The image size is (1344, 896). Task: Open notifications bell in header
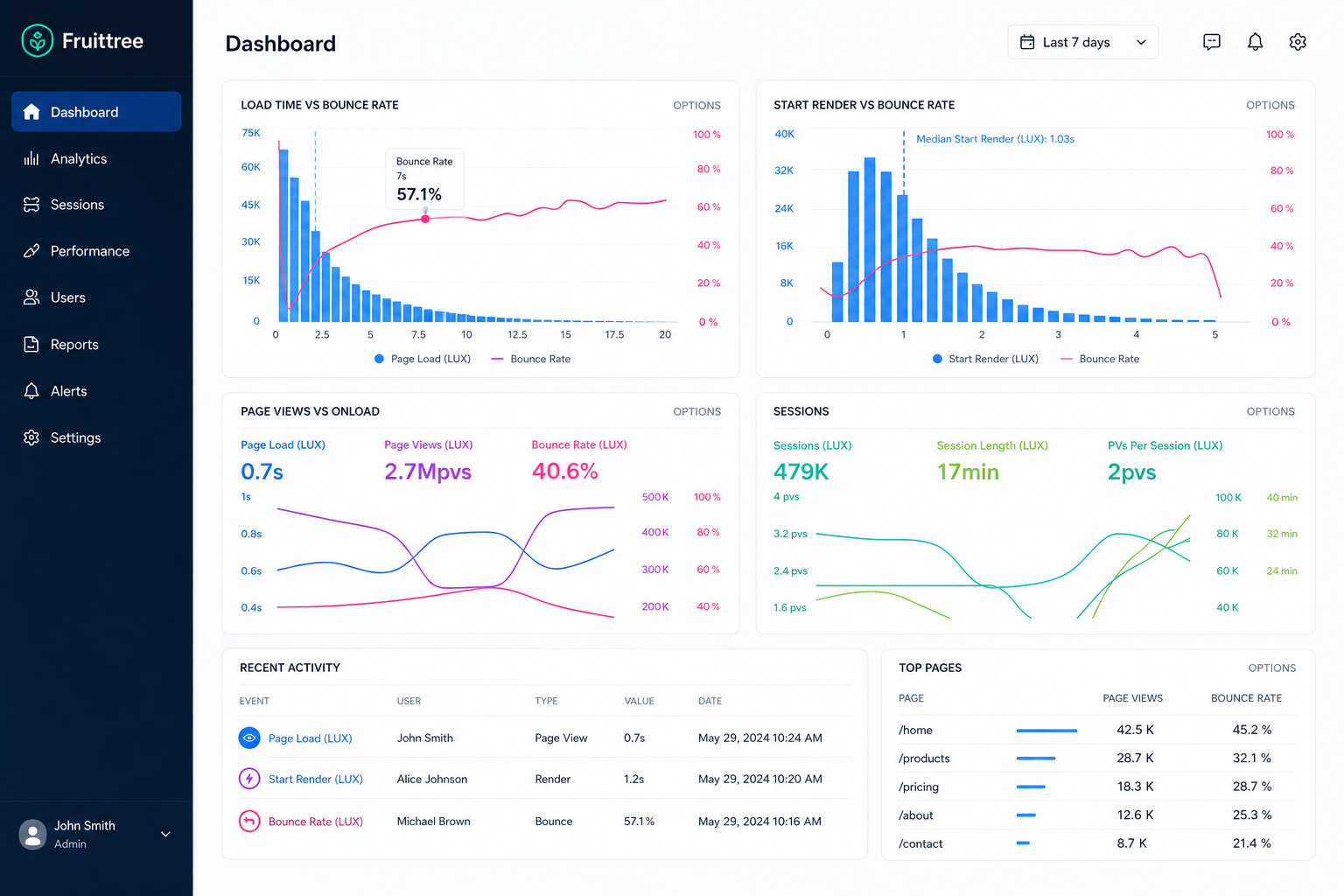[1255, 42]
